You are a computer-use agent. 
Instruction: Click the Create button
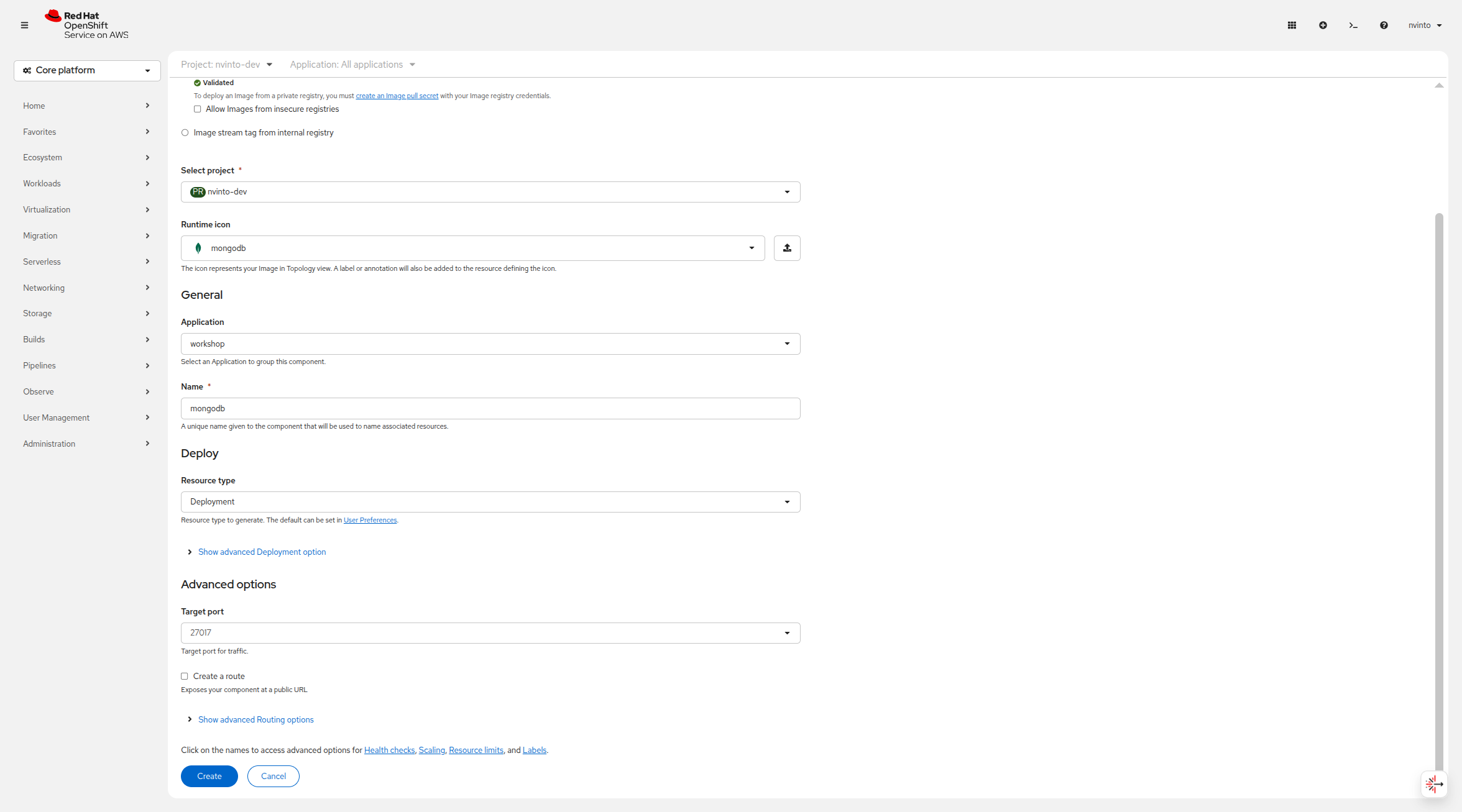(209, 777)
